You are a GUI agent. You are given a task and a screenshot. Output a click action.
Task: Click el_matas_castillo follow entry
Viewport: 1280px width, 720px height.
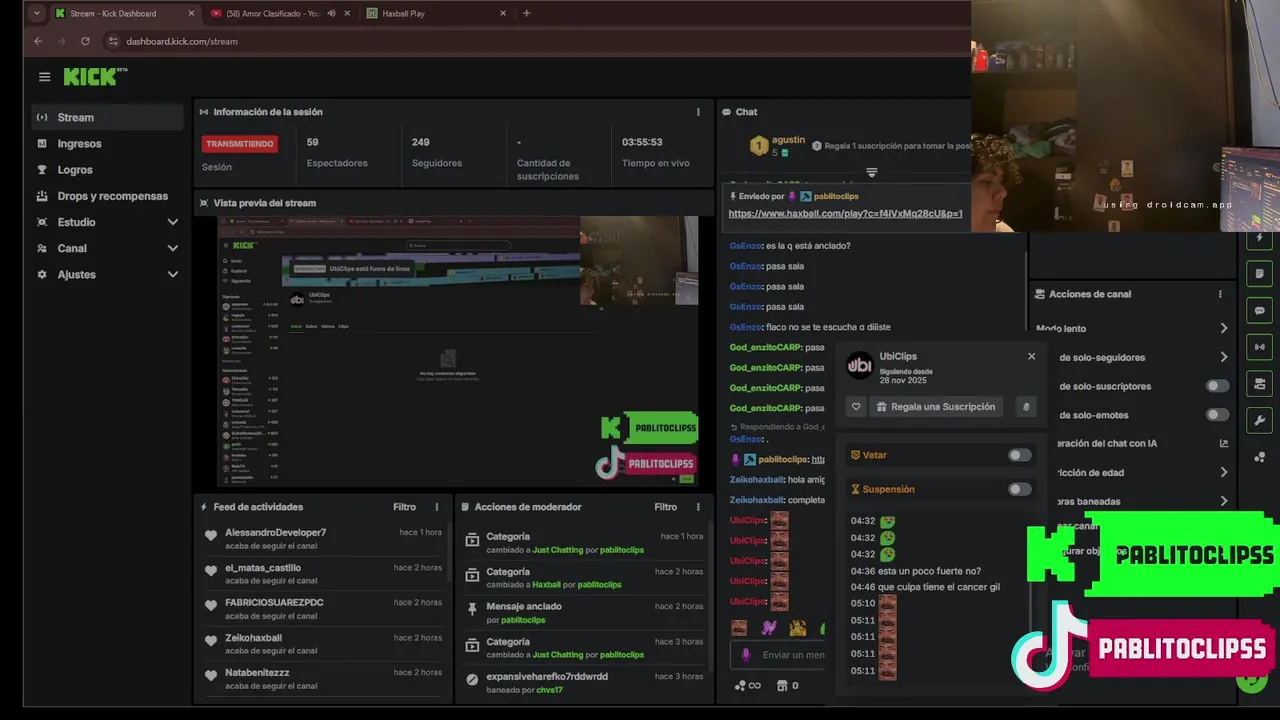321,574
